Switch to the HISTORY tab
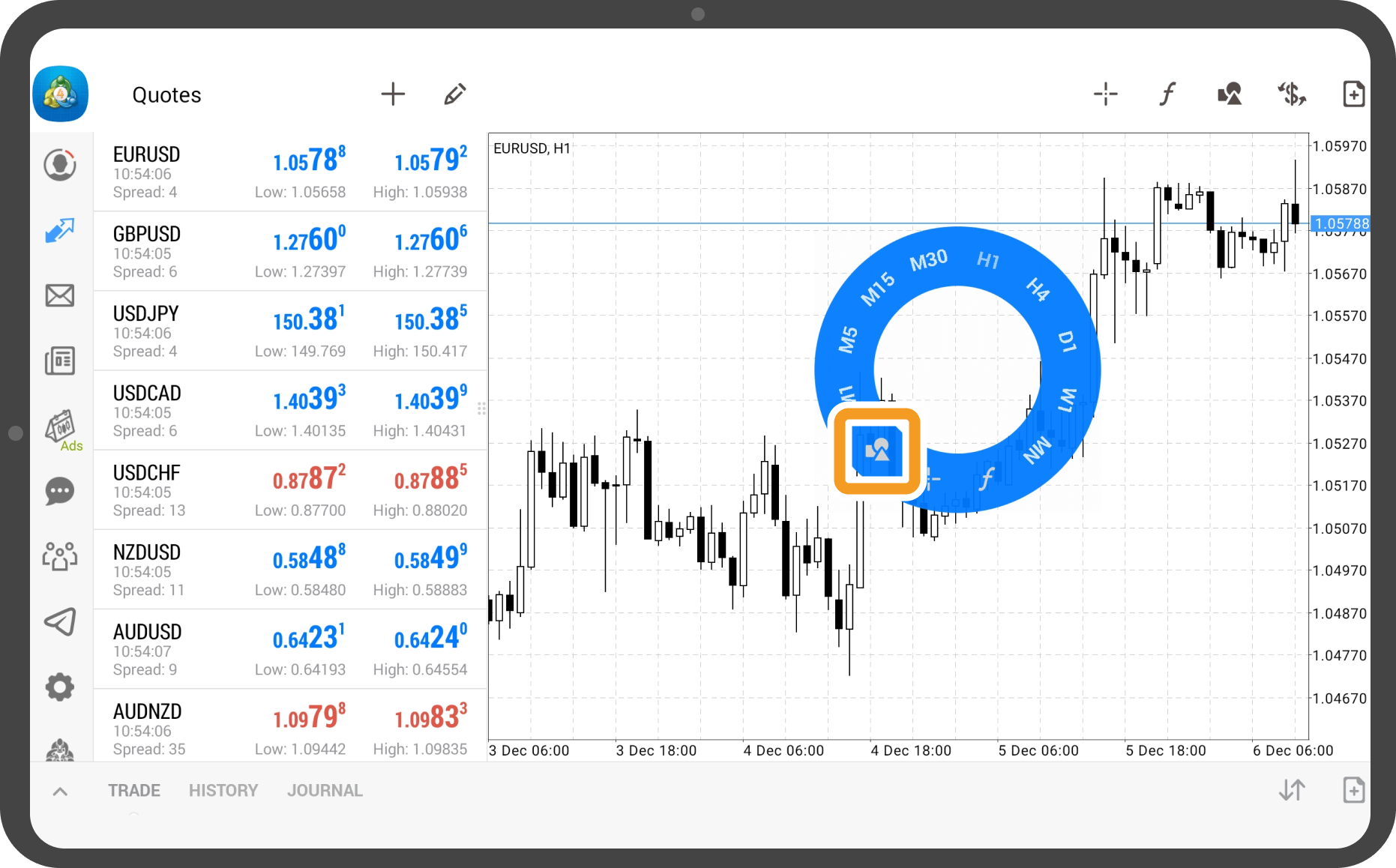Image resolution: width=1396 pixels, height=868 pixels. click(x=223, y=791)
